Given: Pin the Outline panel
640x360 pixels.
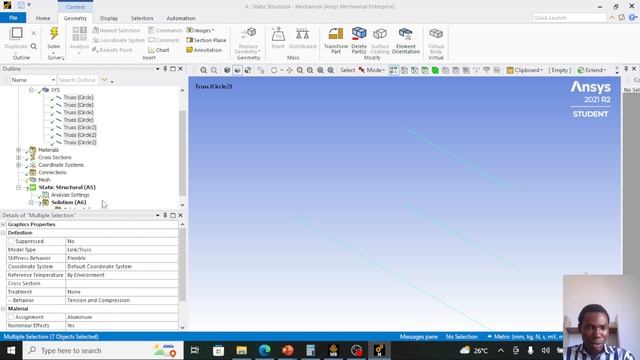Looking at the screenshot, I should pos(165,69).
